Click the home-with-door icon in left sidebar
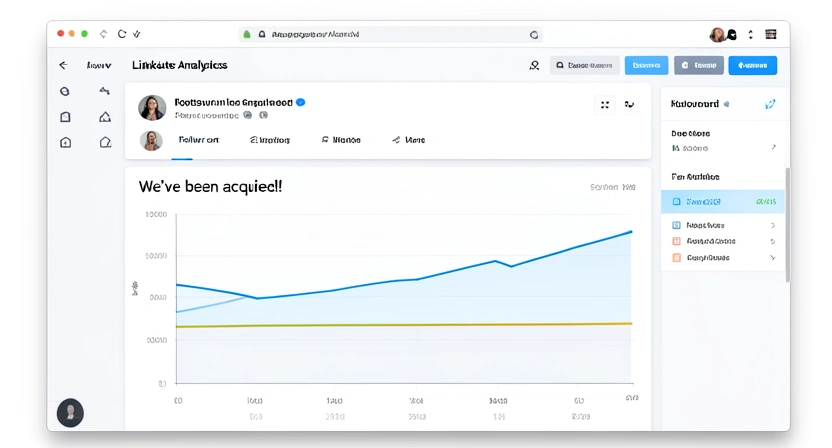Viewport: 832px width, 448px height. click(x=65, y=142)
